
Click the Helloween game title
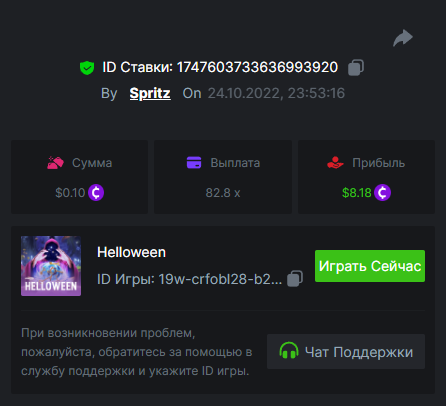(x=131, y=252)
